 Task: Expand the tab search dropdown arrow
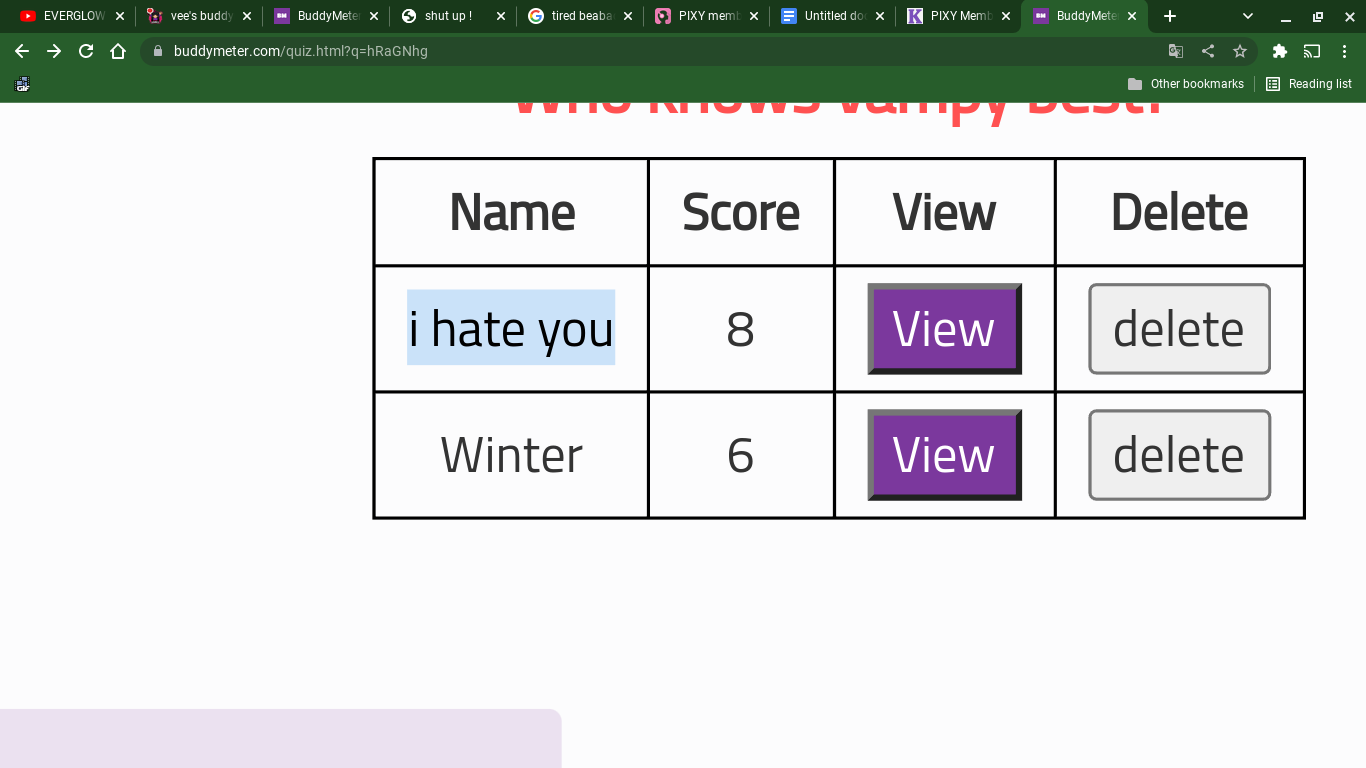(1248, 16)
